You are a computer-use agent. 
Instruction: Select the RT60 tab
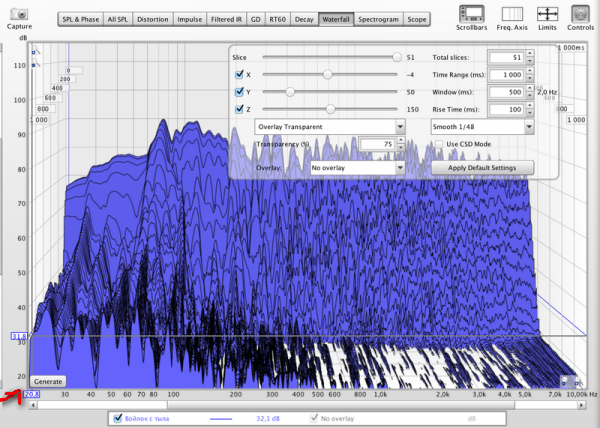[x=276, y=19]
